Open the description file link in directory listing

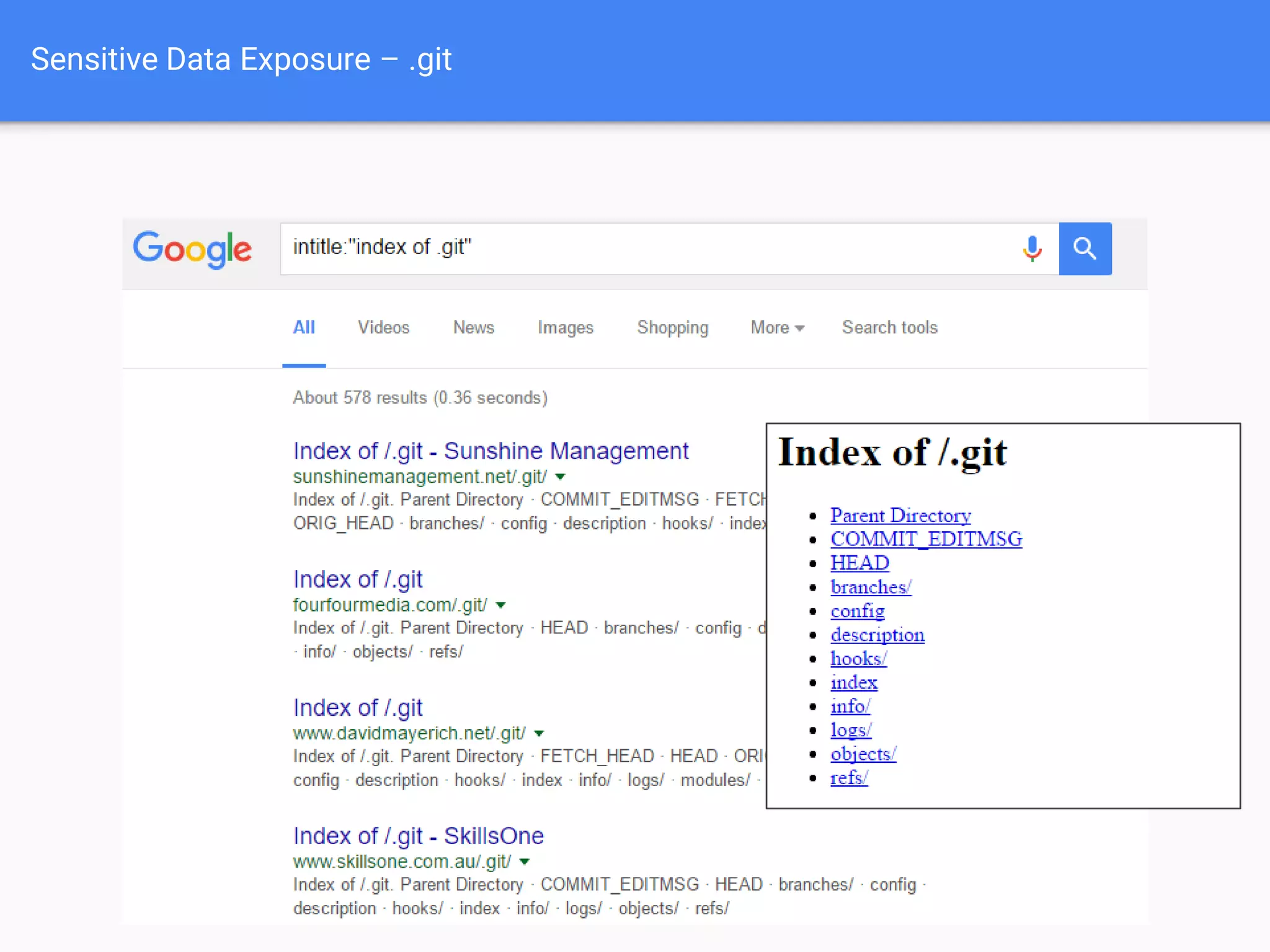pos(877,635)
